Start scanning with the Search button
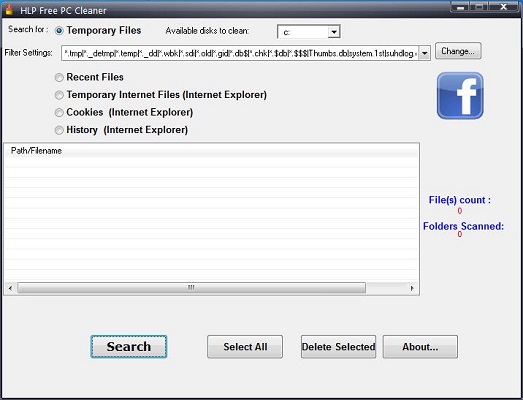This screenshot has width=523, height=400. (129, 347)
